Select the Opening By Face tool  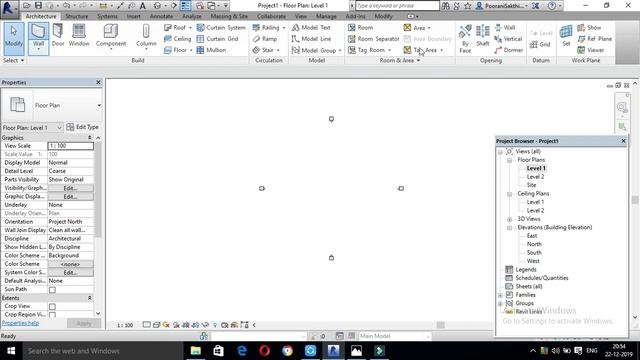click(x=465, y=39)
